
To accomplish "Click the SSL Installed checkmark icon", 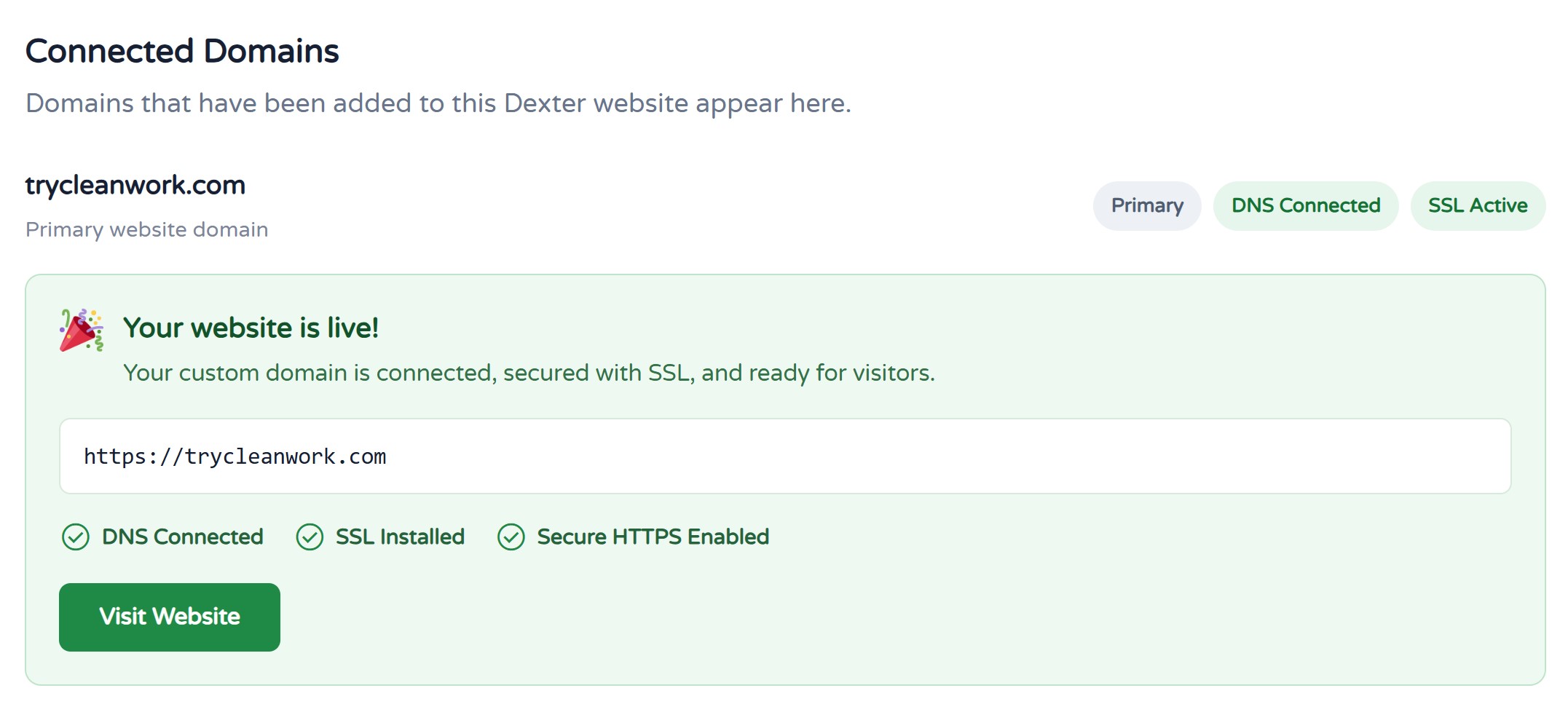I will pyautogui.click(x=310, y=537).
